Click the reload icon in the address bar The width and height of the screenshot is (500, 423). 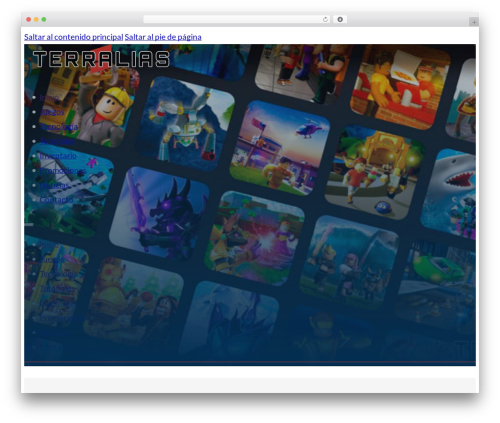325,20
